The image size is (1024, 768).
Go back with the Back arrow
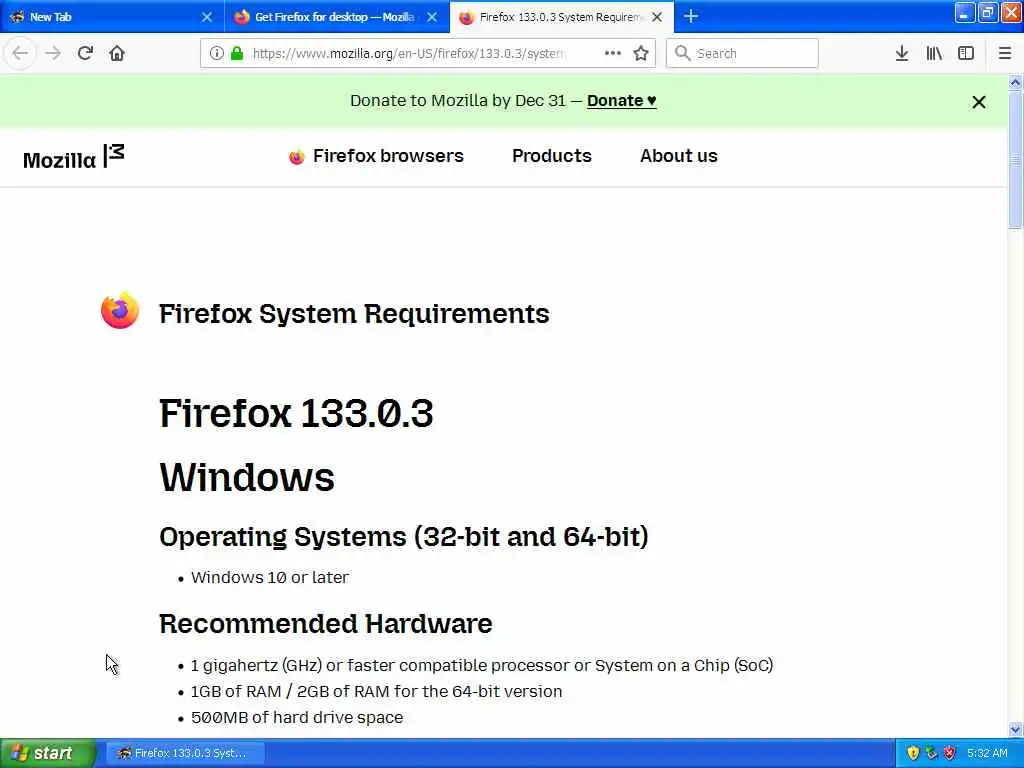(x=20, y=53)
